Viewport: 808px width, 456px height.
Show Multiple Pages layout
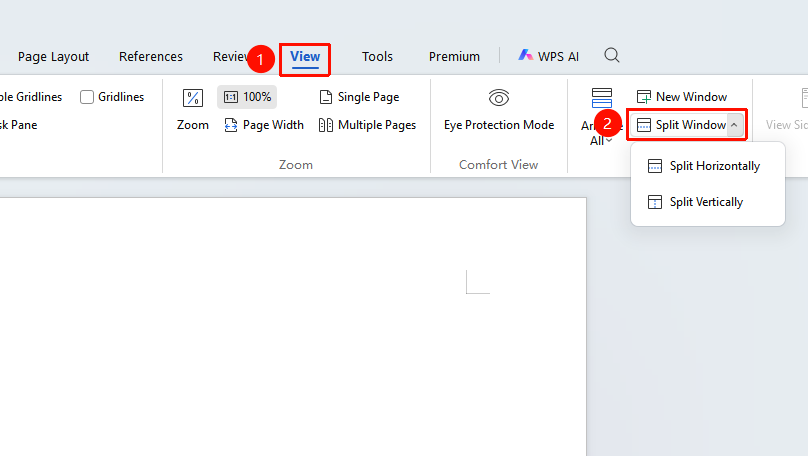367,125
